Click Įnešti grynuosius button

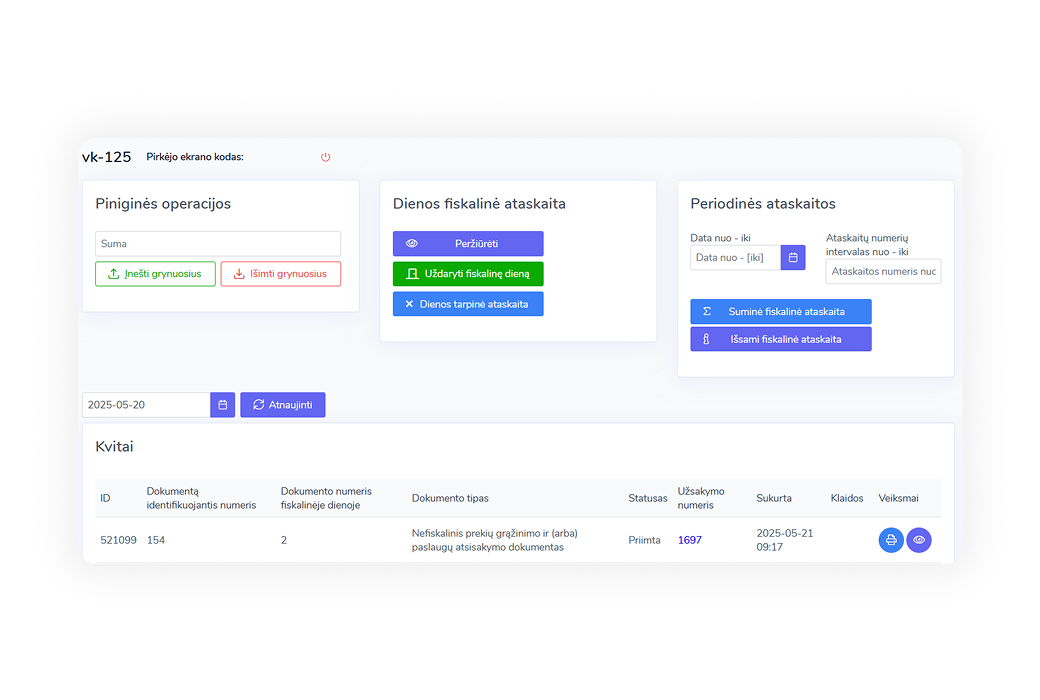[155, 274]
